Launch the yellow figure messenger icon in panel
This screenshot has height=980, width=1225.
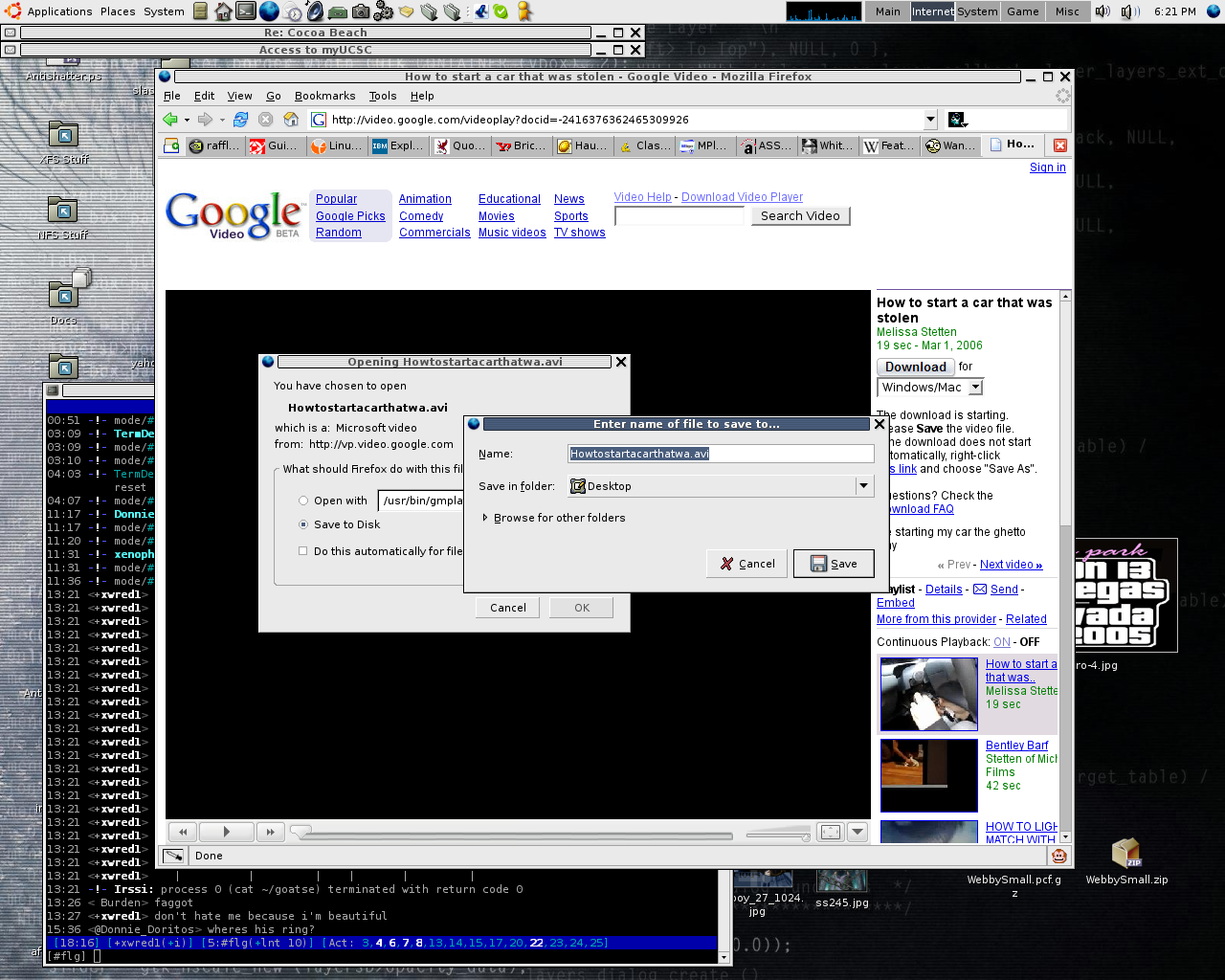(x=523, y=11)
